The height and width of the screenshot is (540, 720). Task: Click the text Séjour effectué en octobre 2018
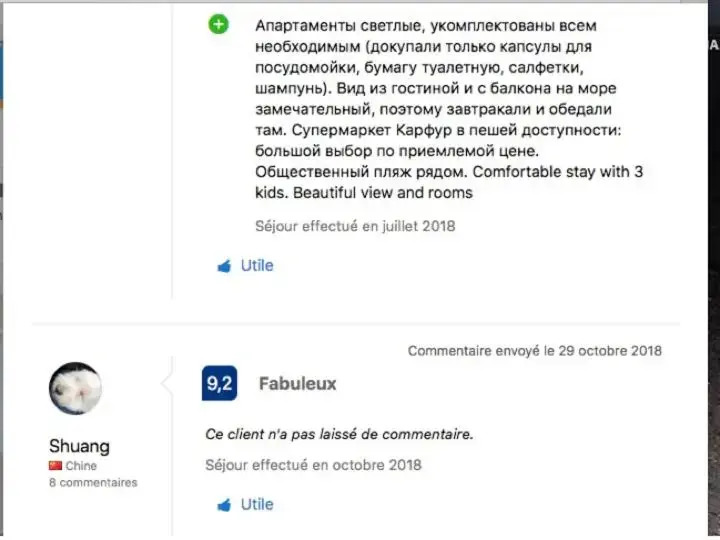click(313, 465)
